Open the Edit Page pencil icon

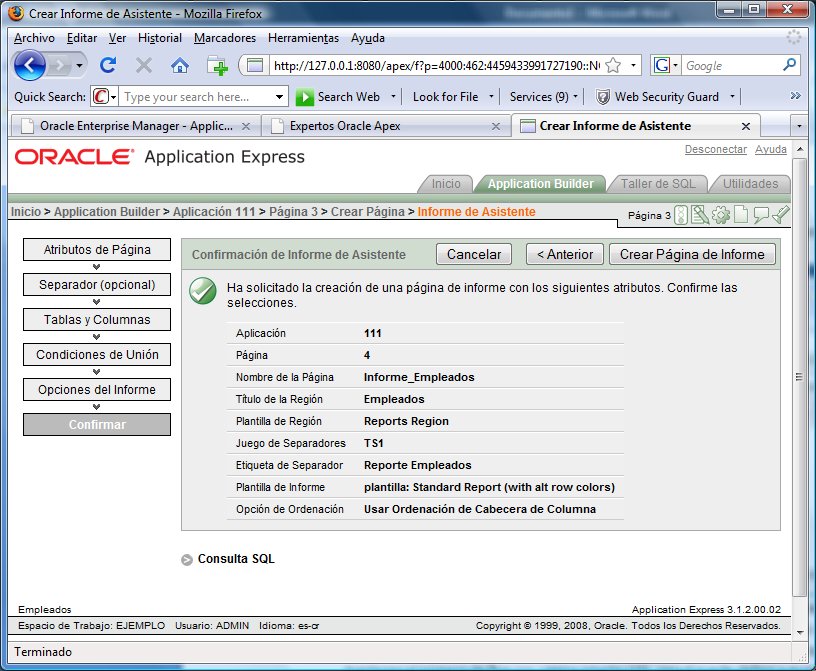700,215
